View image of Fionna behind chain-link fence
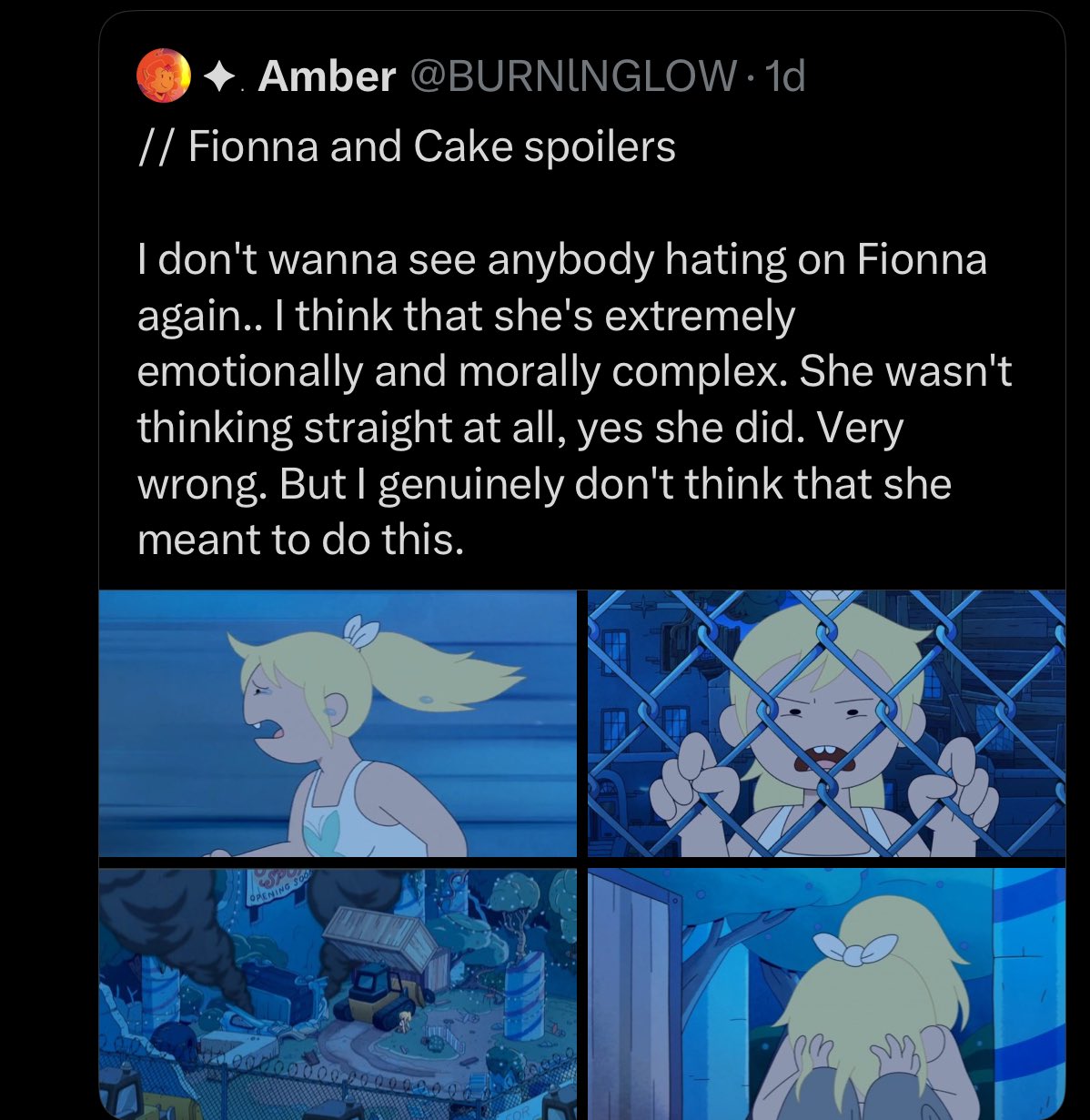Screen dimensions: 1090x1120 click(x=826, y=723)
